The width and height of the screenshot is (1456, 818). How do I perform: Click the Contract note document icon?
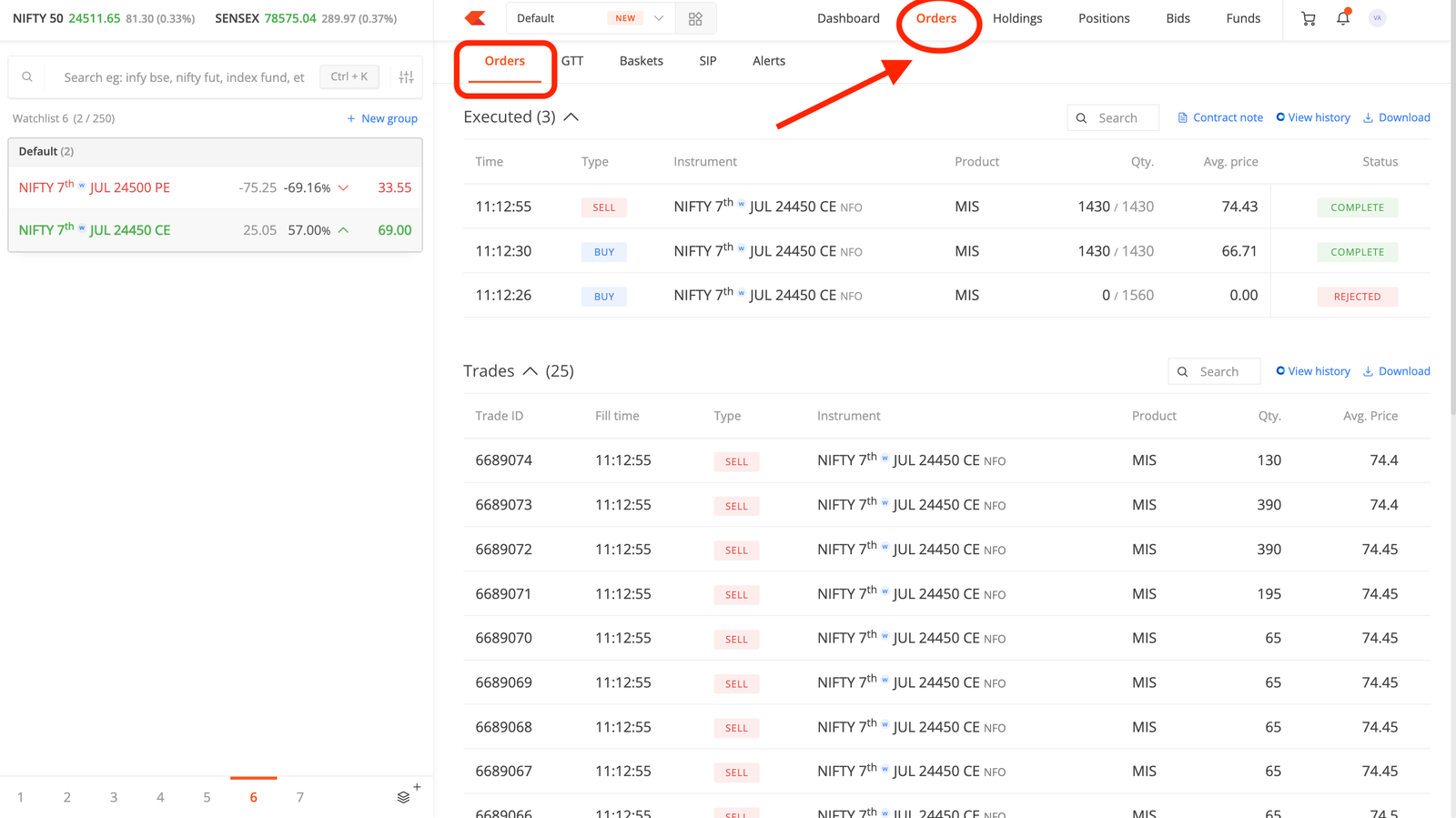(x=1182, y=117)
